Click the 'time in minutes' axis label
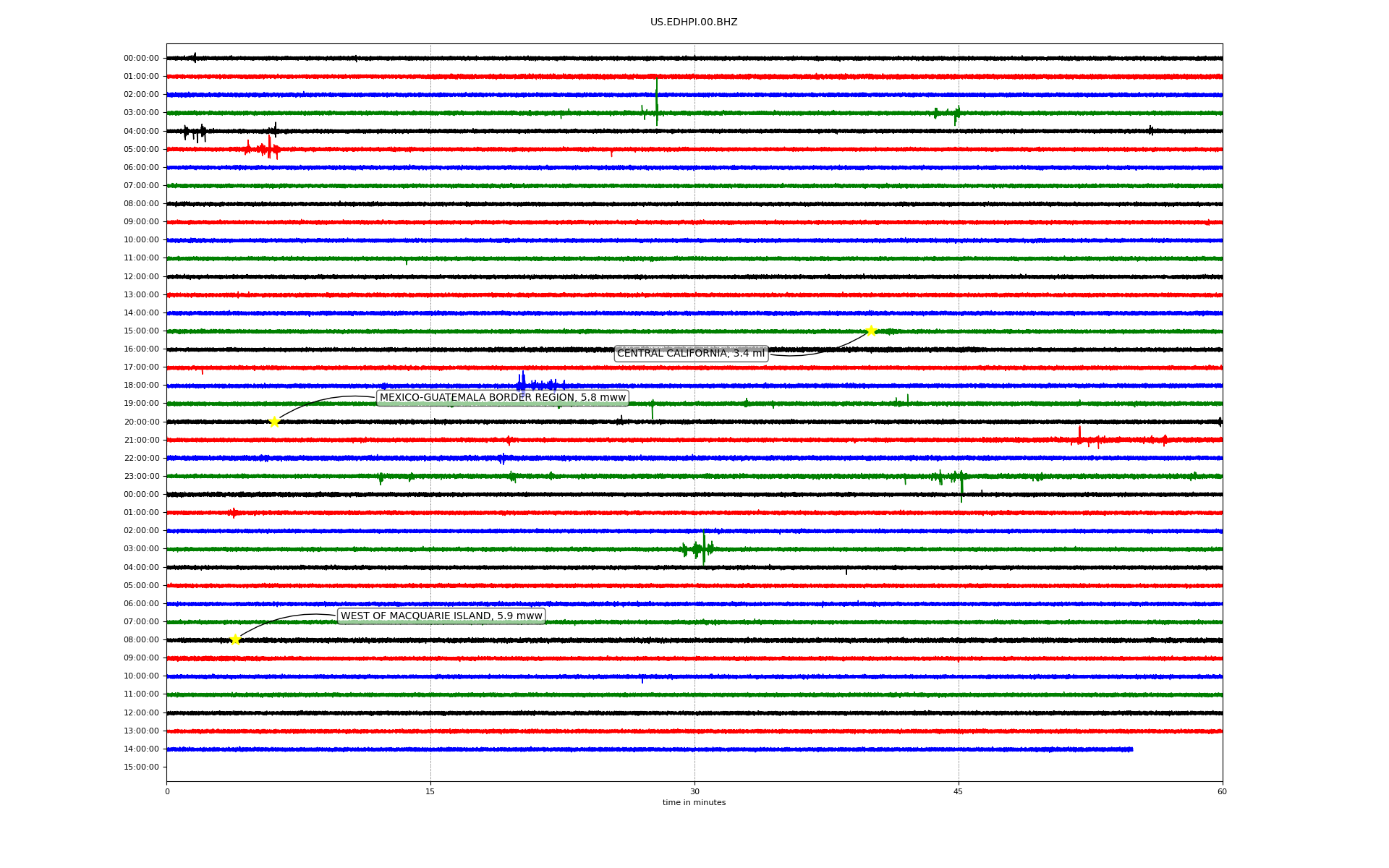Viewport: 1389px width, 868px height. coord(693,803)
